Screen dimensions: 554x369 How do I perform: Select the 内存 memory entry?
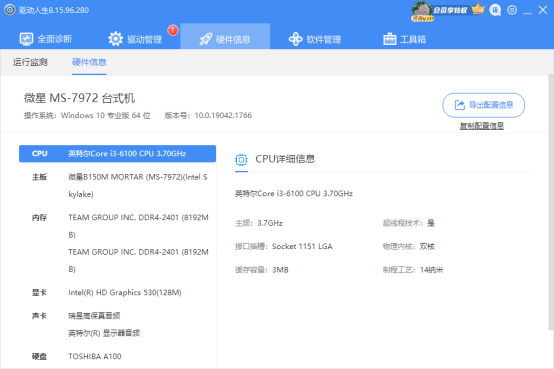[117, 243]
